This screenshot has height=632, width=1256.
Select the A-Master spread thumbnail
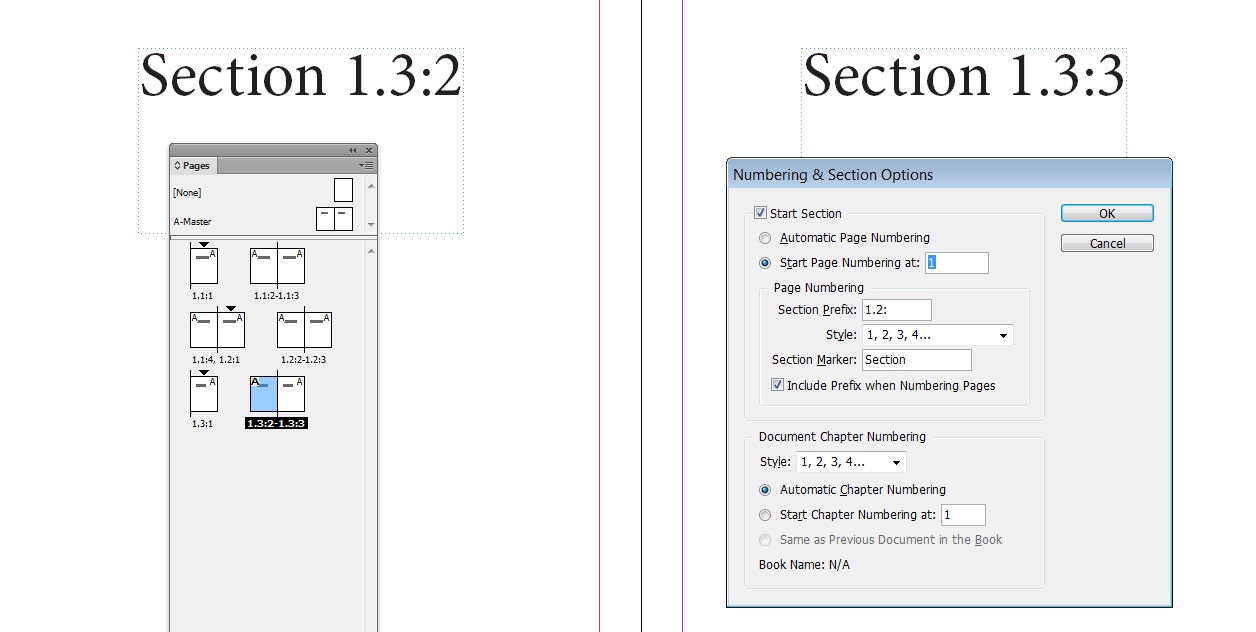pyautogui.click(x=334, y=218)
